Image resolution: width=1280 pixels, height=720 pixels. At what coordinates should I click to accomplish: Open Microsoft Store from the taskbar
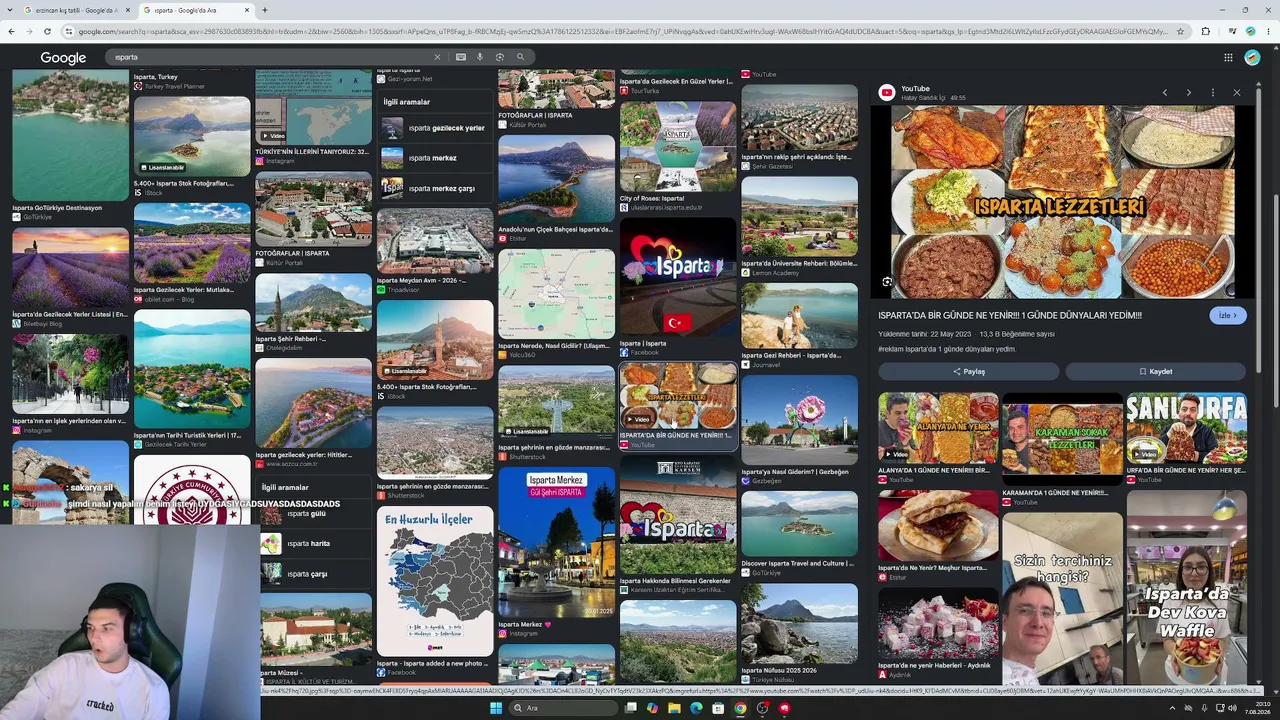(x=718, y=708)
